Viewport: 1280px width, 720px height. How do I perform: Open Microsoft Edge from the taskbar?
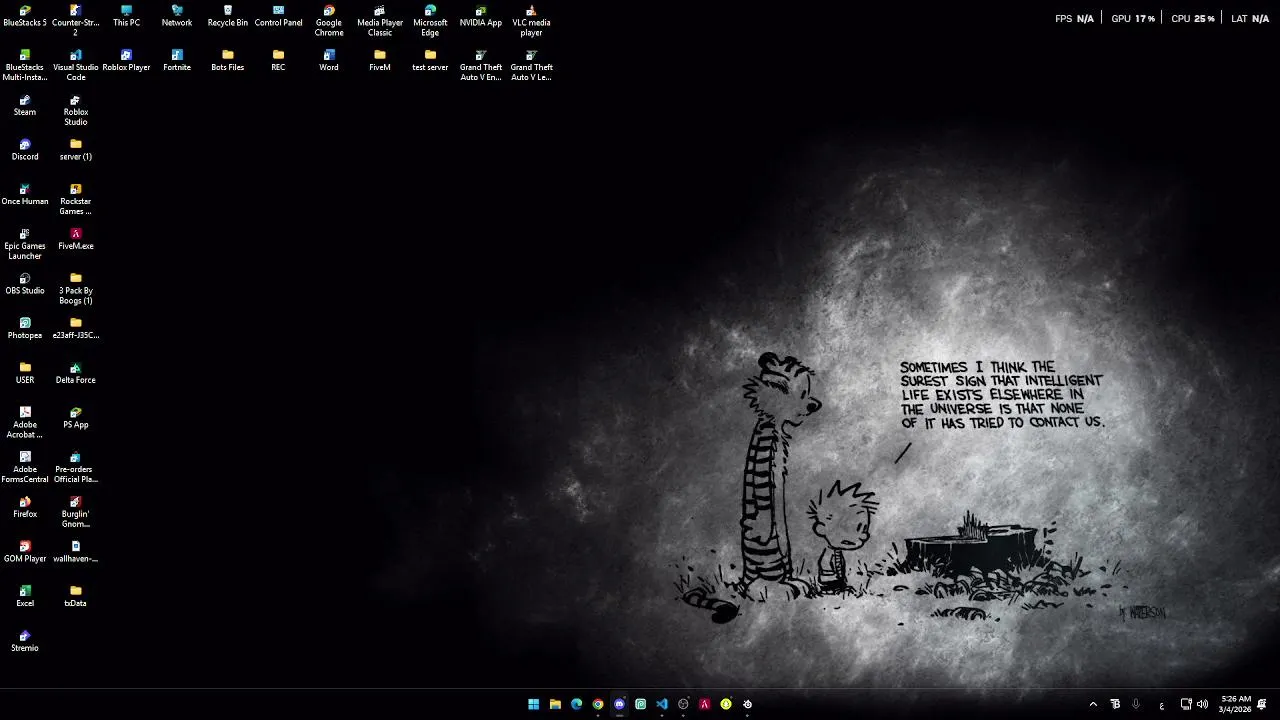tap(576, 704)
